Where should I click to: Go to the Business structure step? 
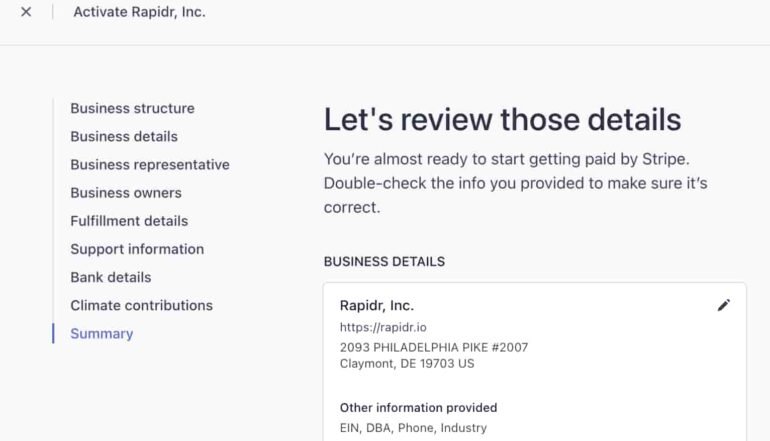pyautogui.click(x=132, y=108)
